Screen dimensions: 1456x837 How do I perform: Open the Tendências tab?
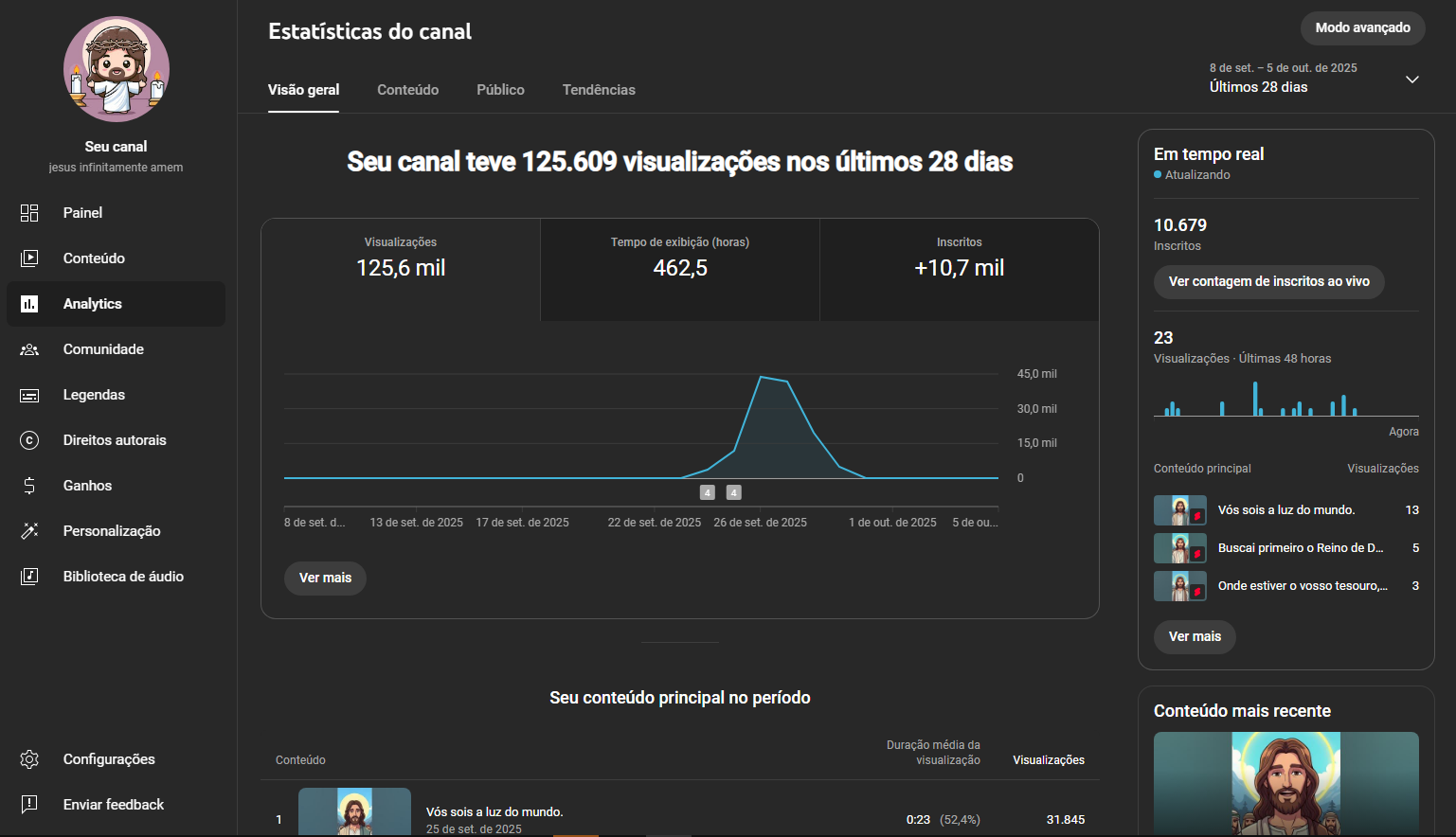(599, 90)
